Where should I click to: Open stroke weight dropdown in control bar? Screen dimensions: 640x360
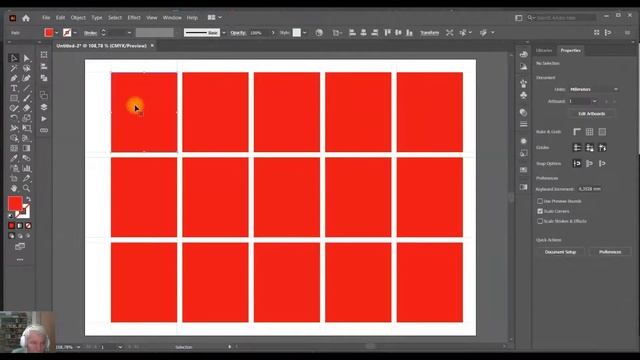tap(129, 33)
